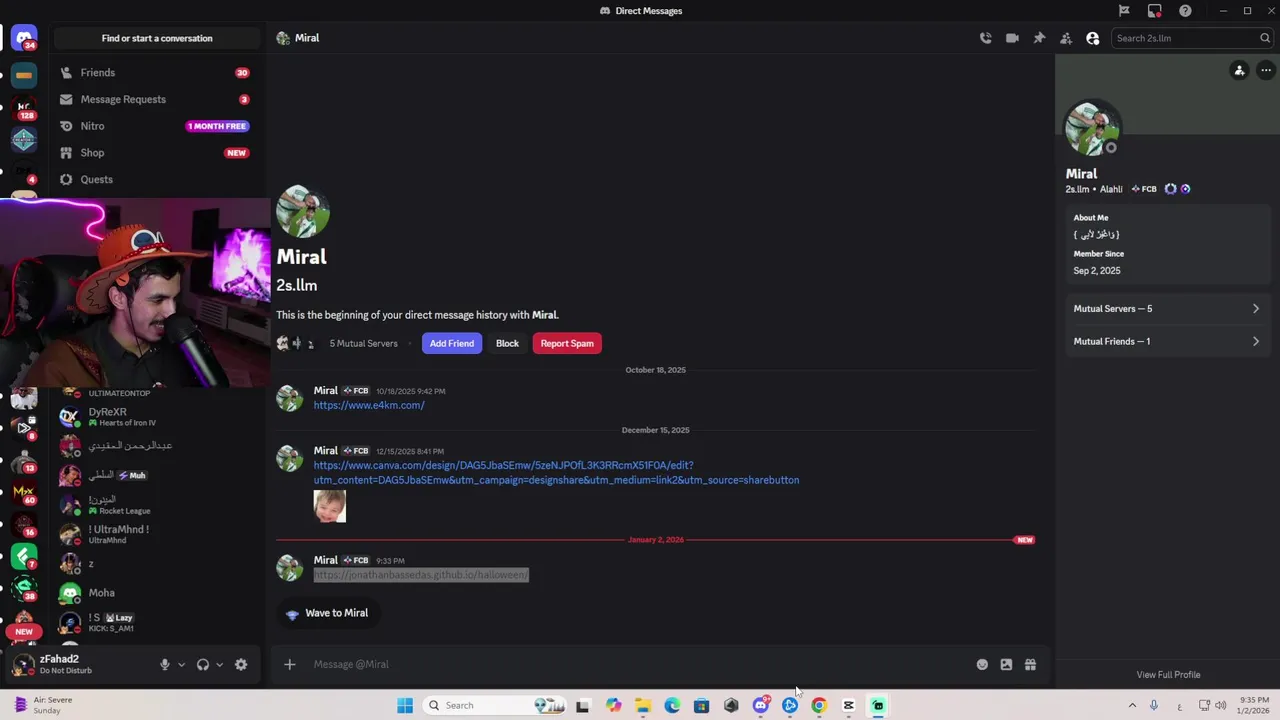Open pinned messages panel
Image resolution: width=1280 pixels, height=720 pixels.
1039,38
